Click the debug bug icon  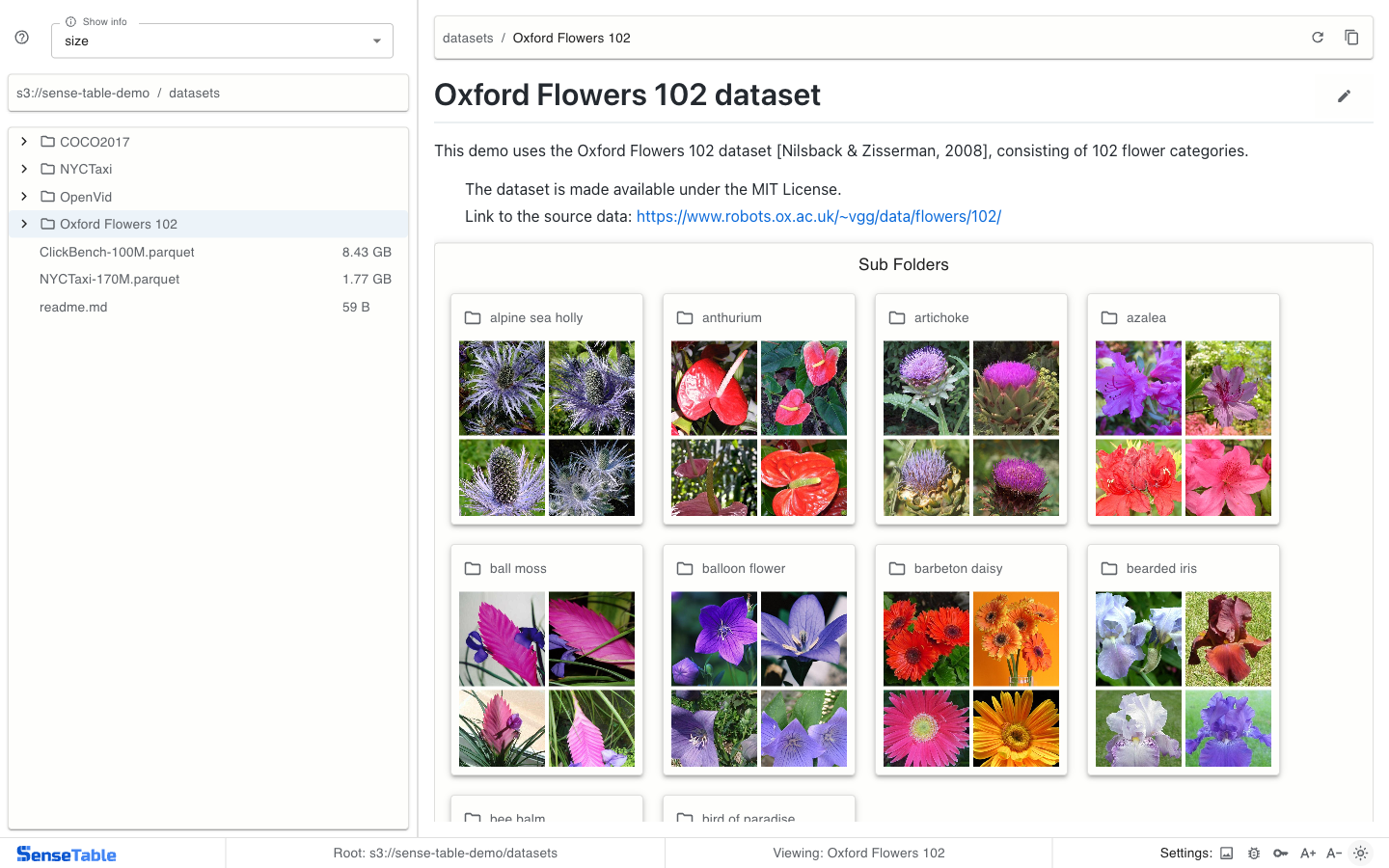1254,854
